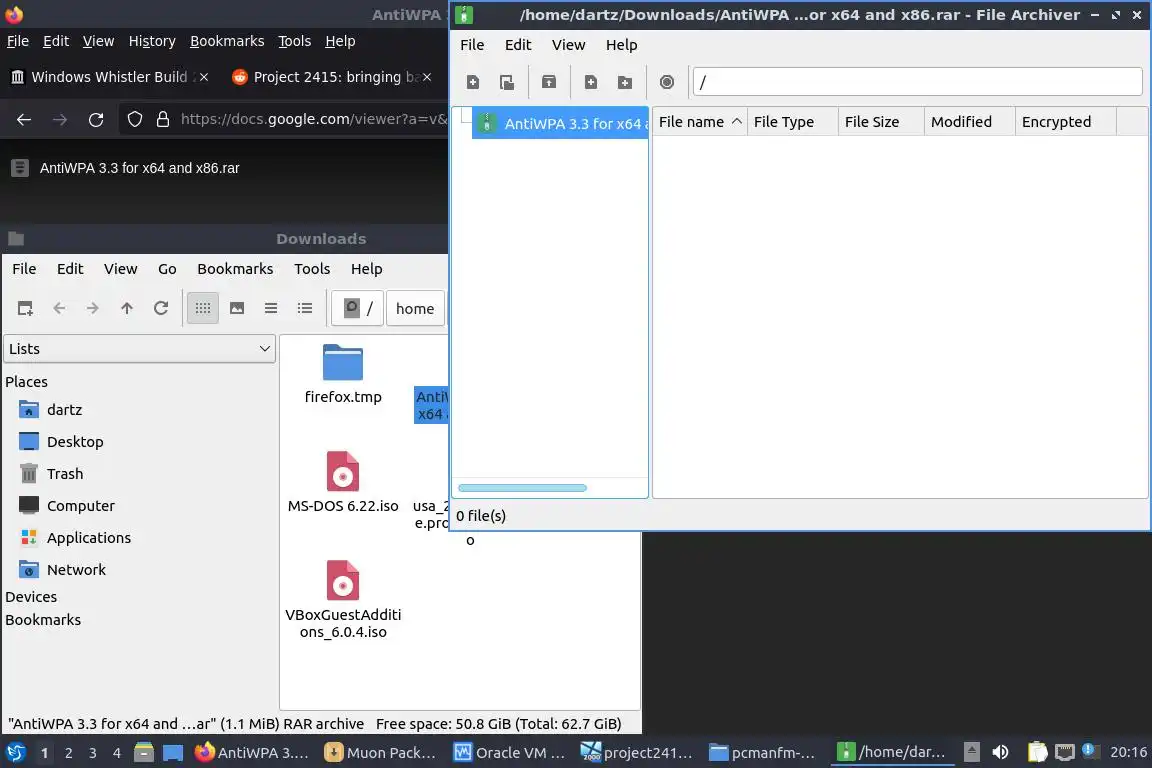Select AntiWPA 3.3 archive node in tree
The image size is (1152, 768).
[560, 123]
